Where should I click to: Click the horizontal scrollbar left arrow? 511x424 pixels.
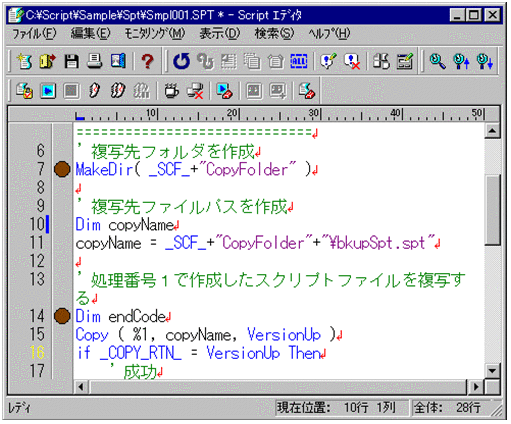(81, 387)
